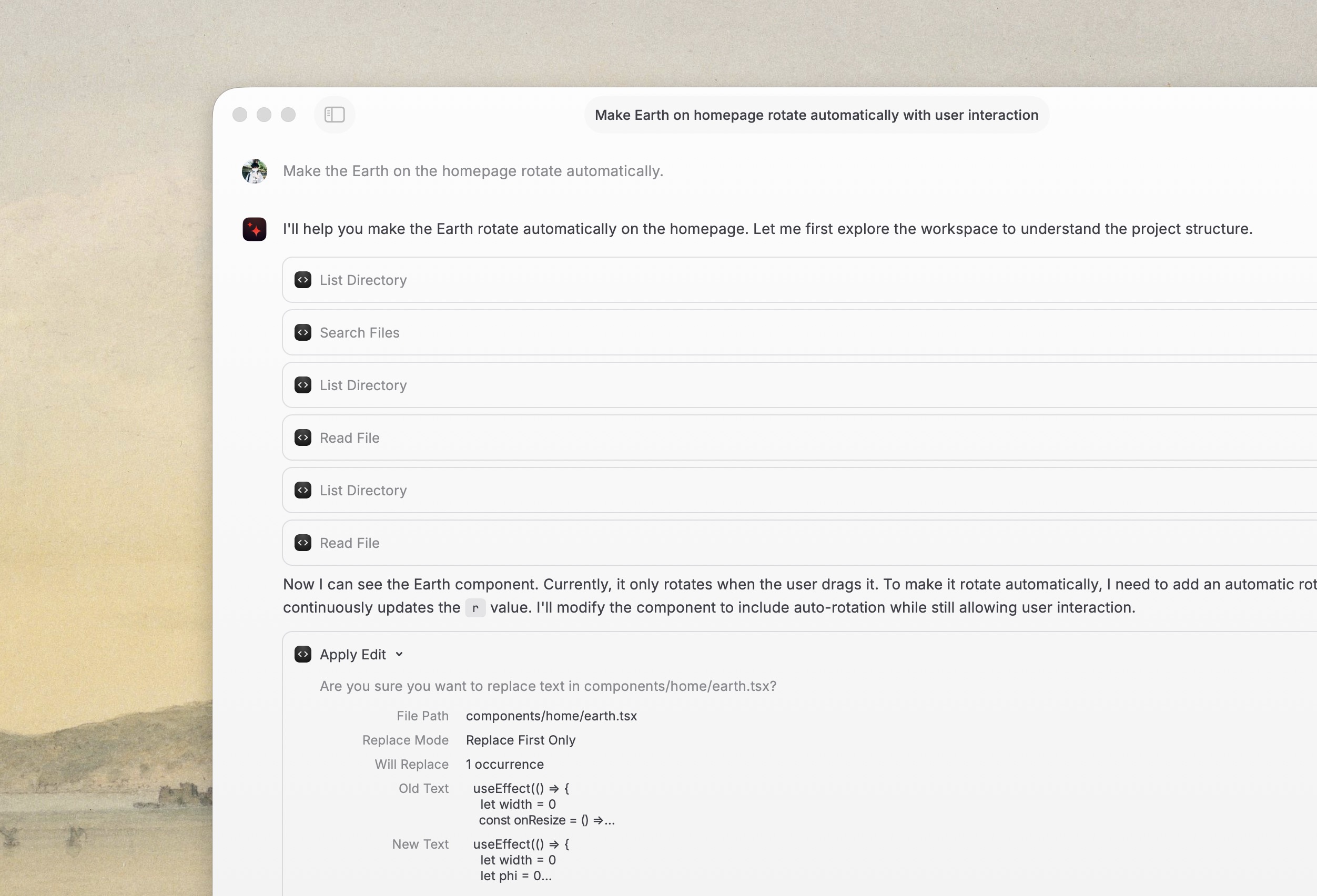
Task: Click the last Read File code icon
Action: (x=303, y=543)
